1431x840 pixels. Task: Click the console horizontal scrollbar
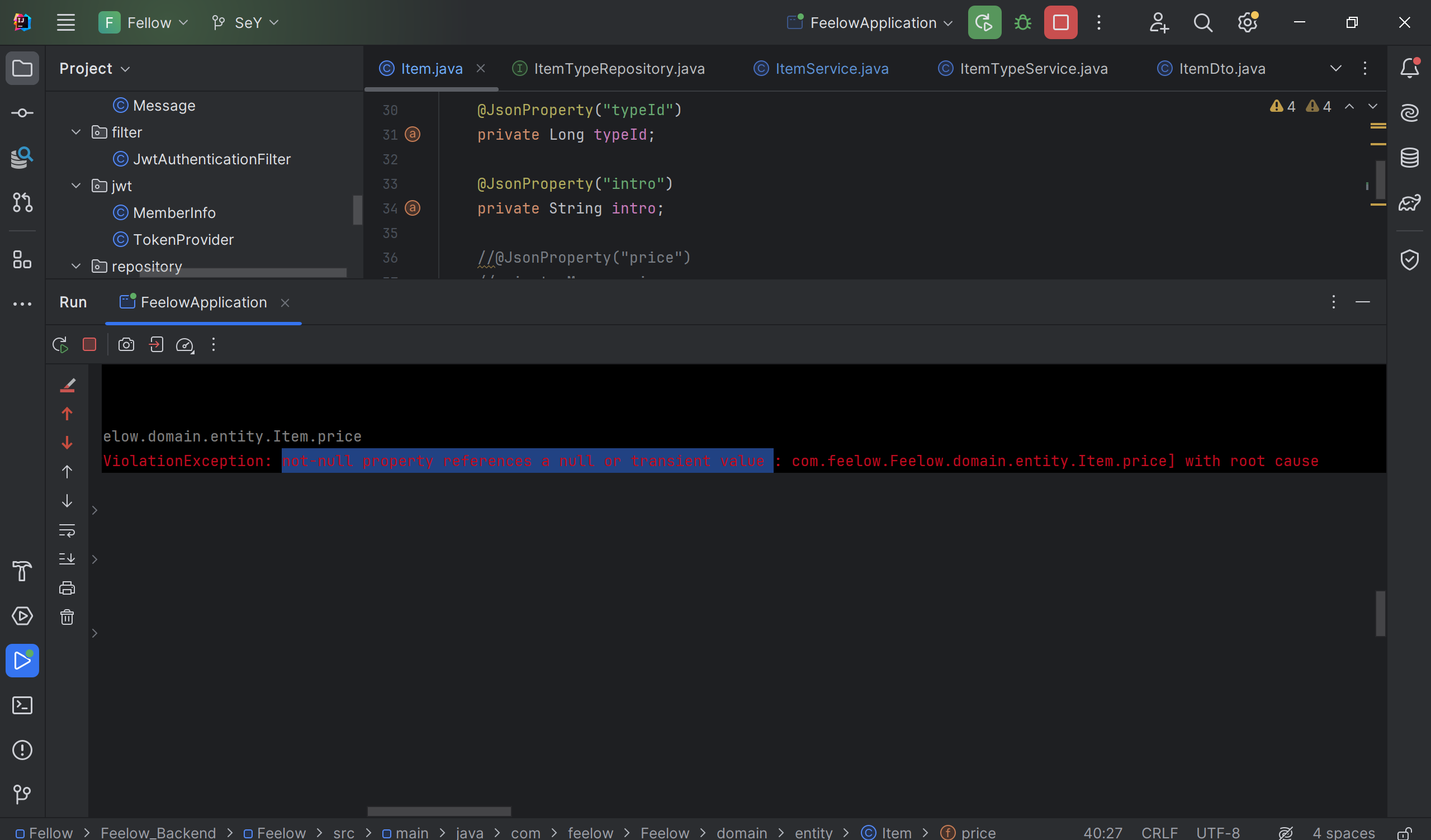coord(438,811)
